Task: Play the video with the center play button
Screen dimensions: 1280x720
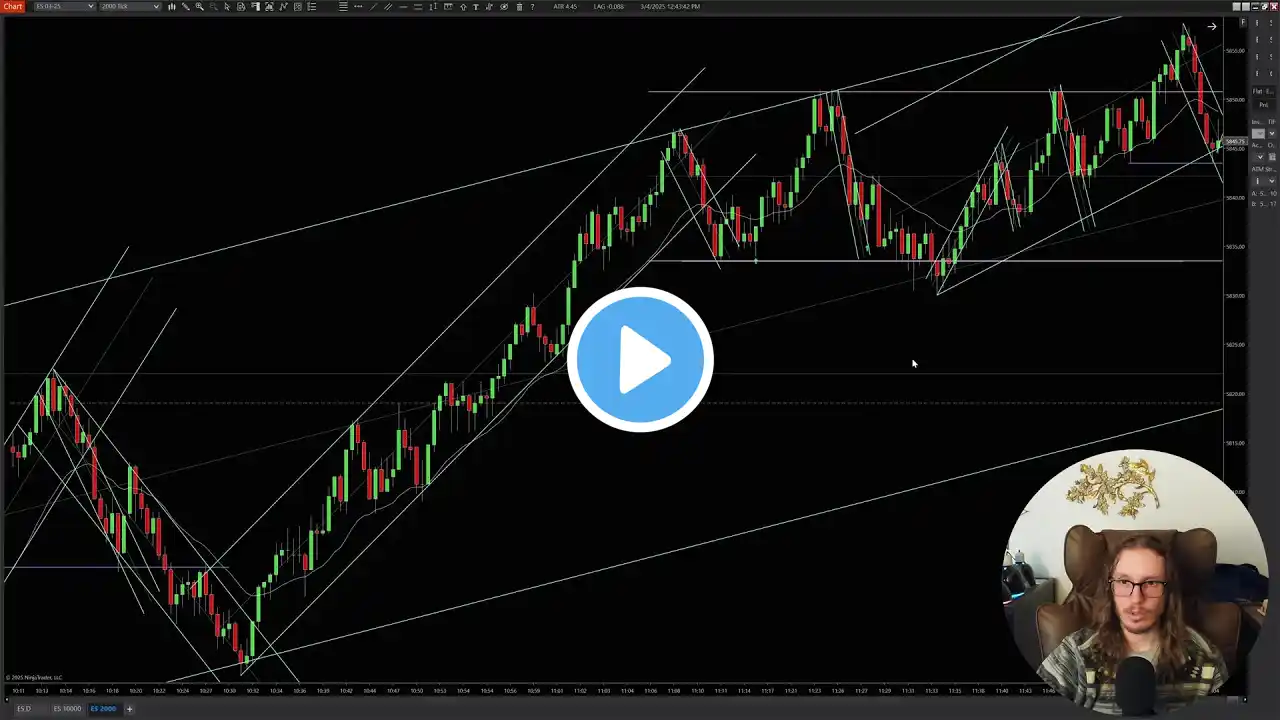Action: (x=640, y=359)
